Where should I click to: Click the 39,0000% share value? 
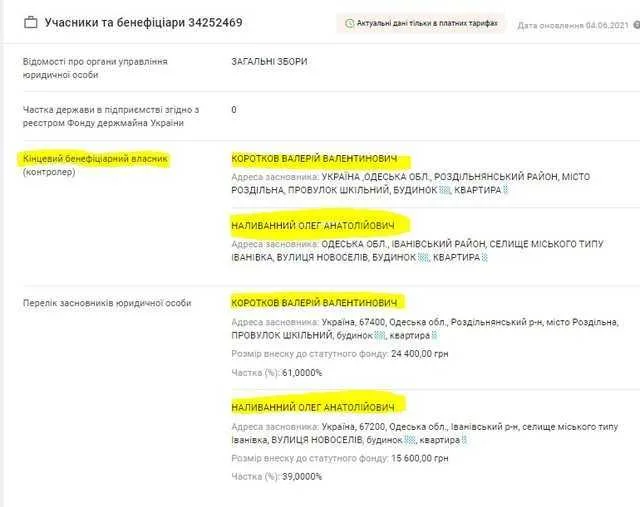(302, 477)
